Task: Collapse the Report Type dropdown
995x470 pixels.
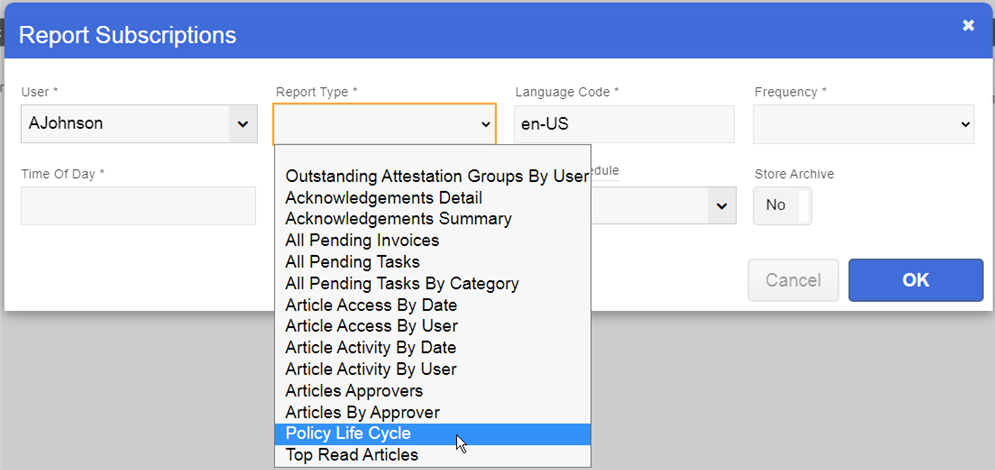Action: coord(384,124)
